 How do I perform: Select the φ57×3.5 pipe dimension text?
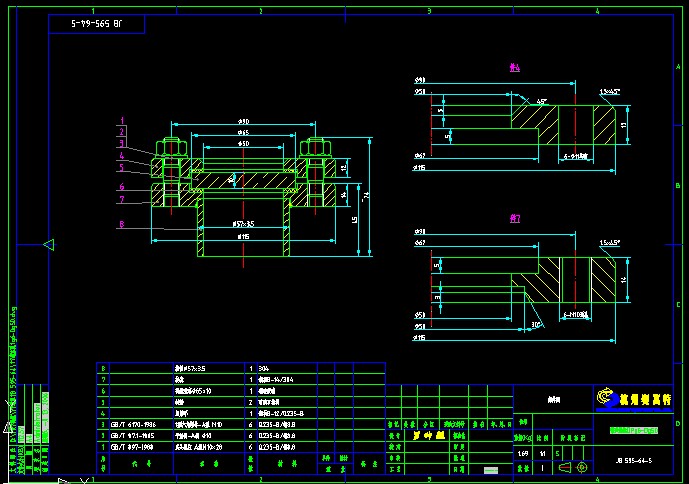click(x=243, y=224)
